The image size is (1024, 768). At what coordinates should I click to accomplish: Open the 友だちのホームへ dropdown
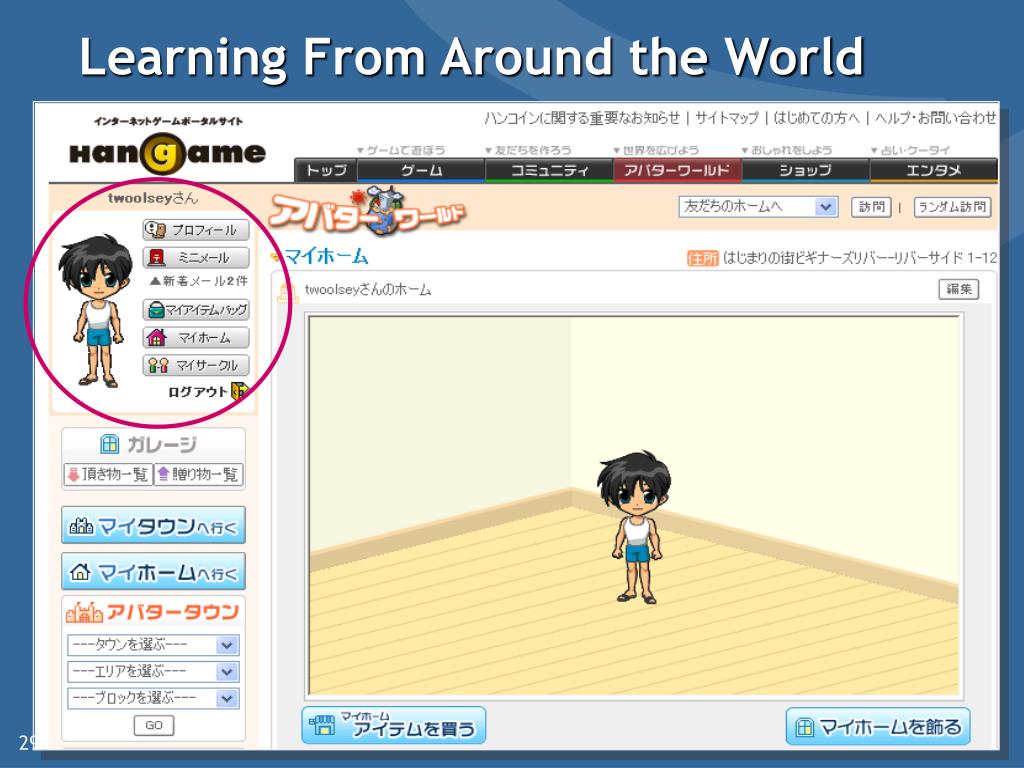tap(758, 207)
